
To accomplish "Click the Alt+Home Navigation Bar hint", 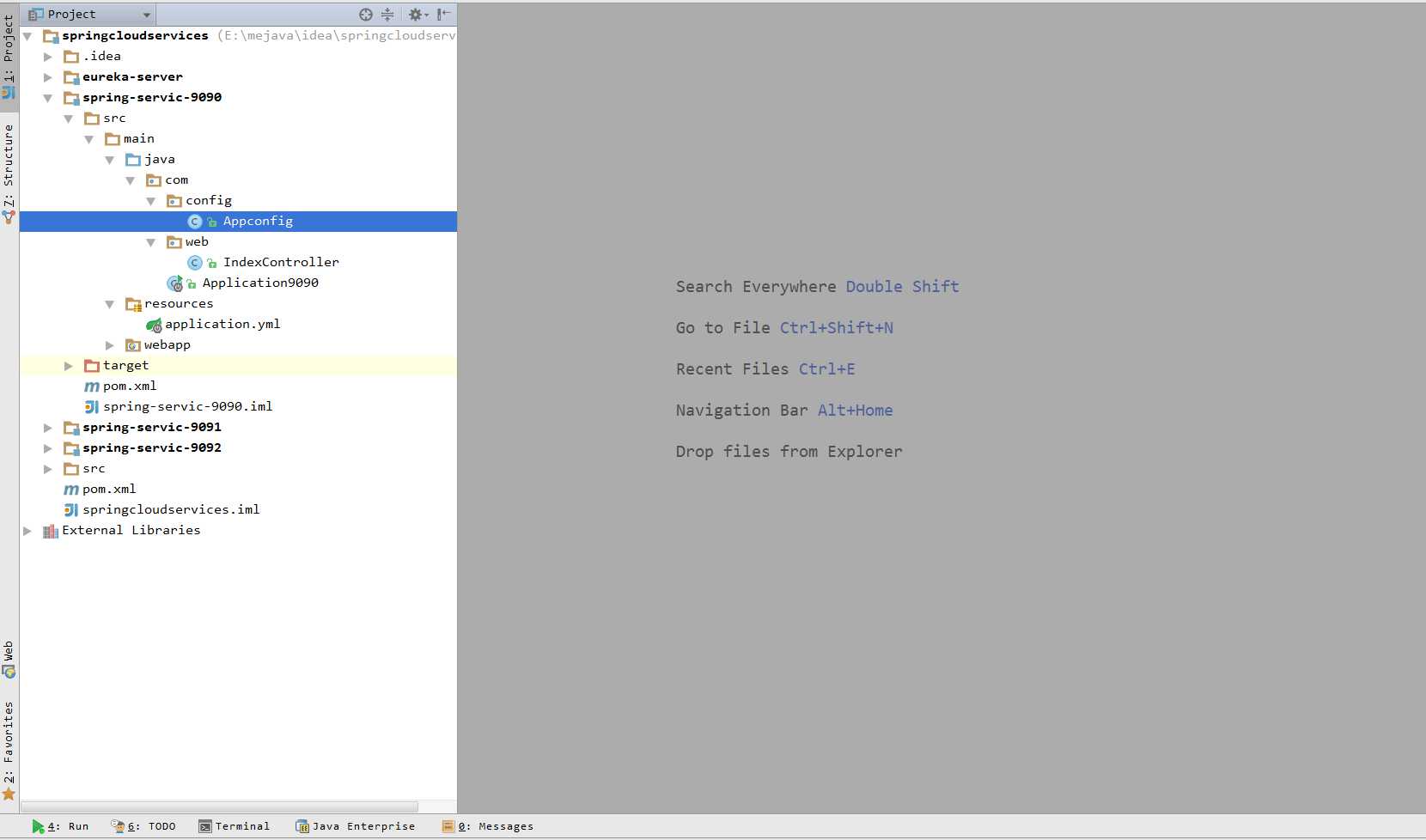I will point(855,411).
